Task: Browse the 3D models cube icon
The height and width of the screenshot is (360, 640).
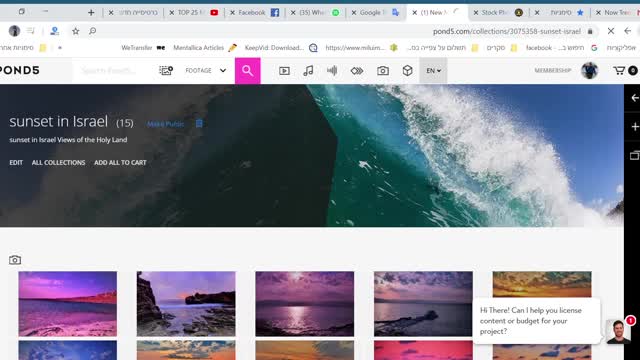Action: (x=407, y=71)
